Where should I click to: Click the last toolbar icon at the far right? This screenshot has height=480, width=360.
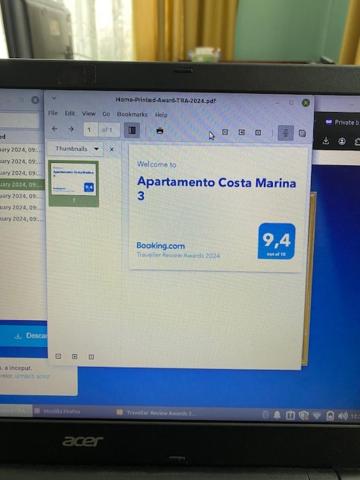tap(302, 133)
